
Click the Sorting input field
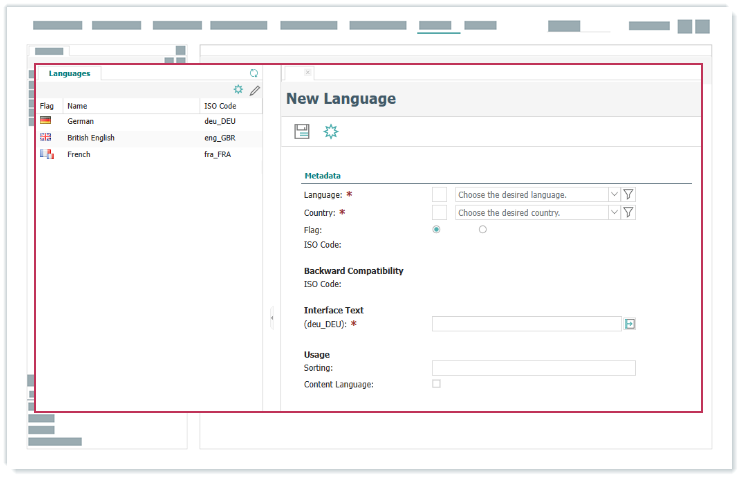[533, 368]
